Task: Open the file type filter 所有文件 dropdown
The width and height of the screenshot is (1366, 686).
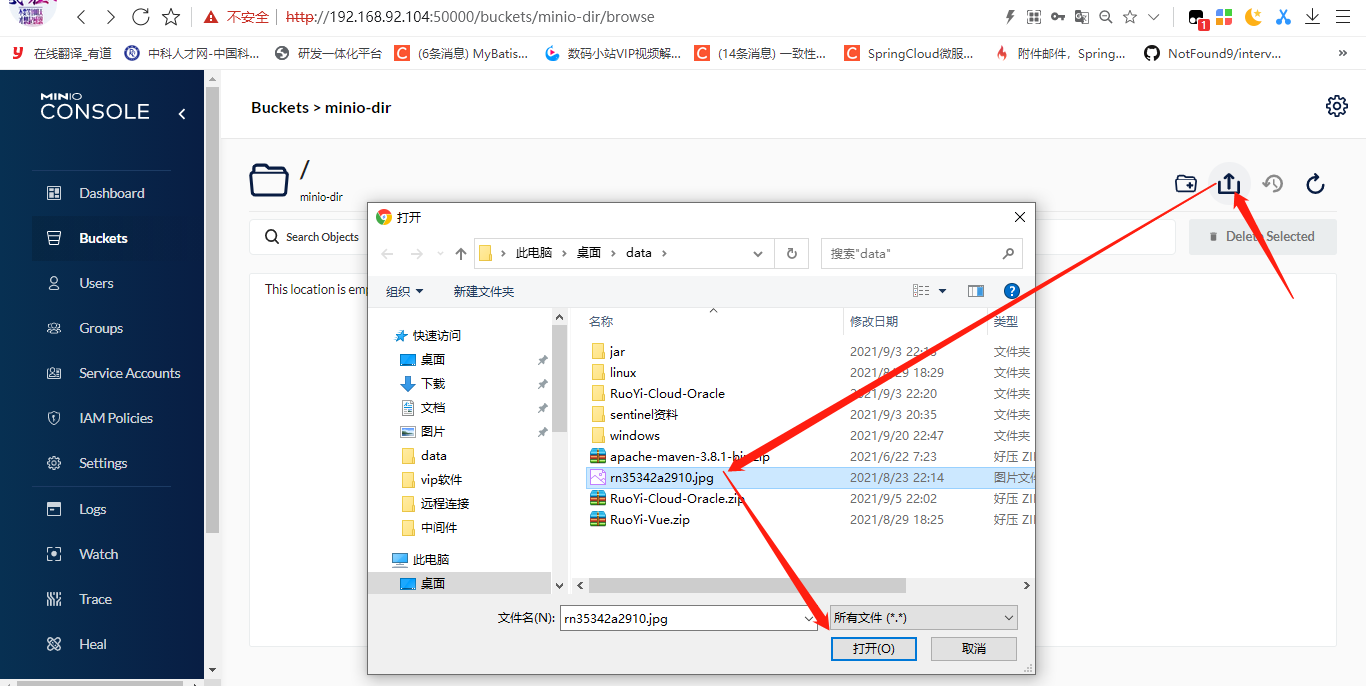Action: coord(923,617)
